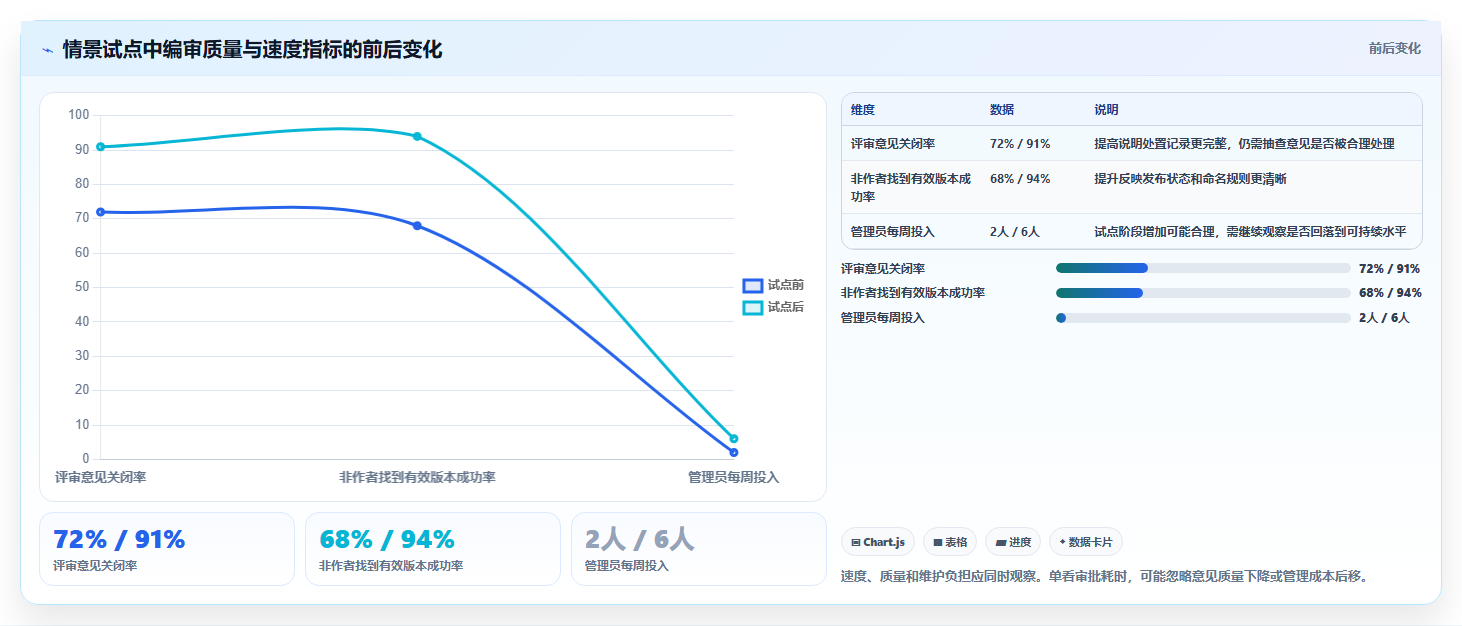The width and height of the screenshot is (1462, 626).
Task: Click the 试点前 point at 评审意见关闭率
Action: [100, 212]
